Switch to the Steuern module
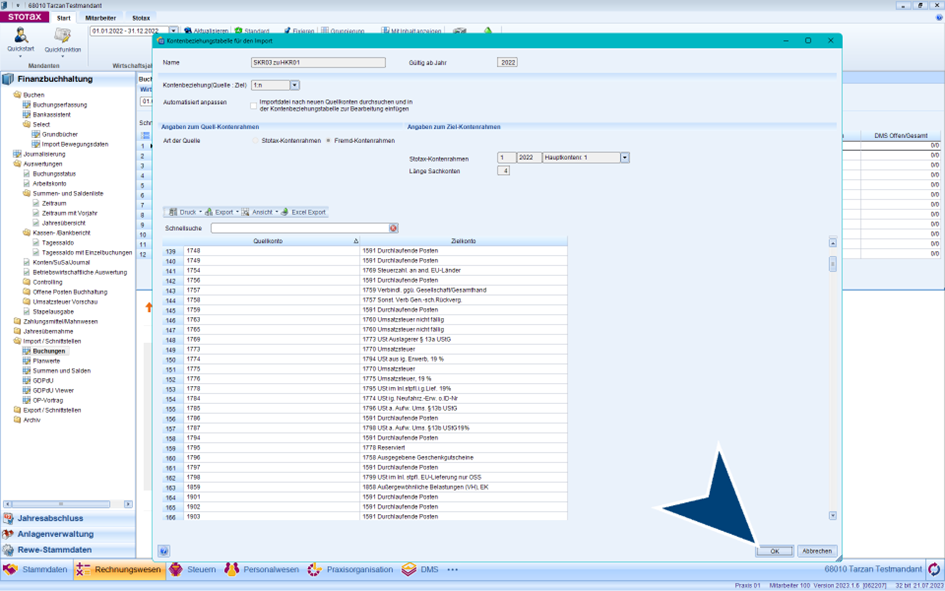This screenshot has height=591, width=945. click(x=192, y=569)
